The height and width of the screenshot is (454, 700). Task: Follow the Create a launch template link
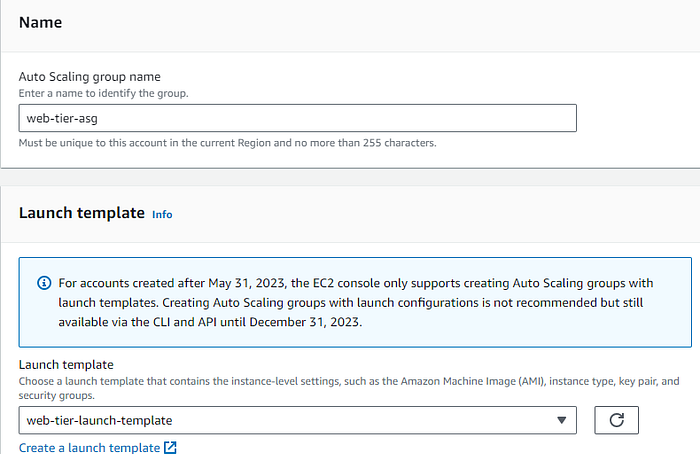click(x=89, y=447)
